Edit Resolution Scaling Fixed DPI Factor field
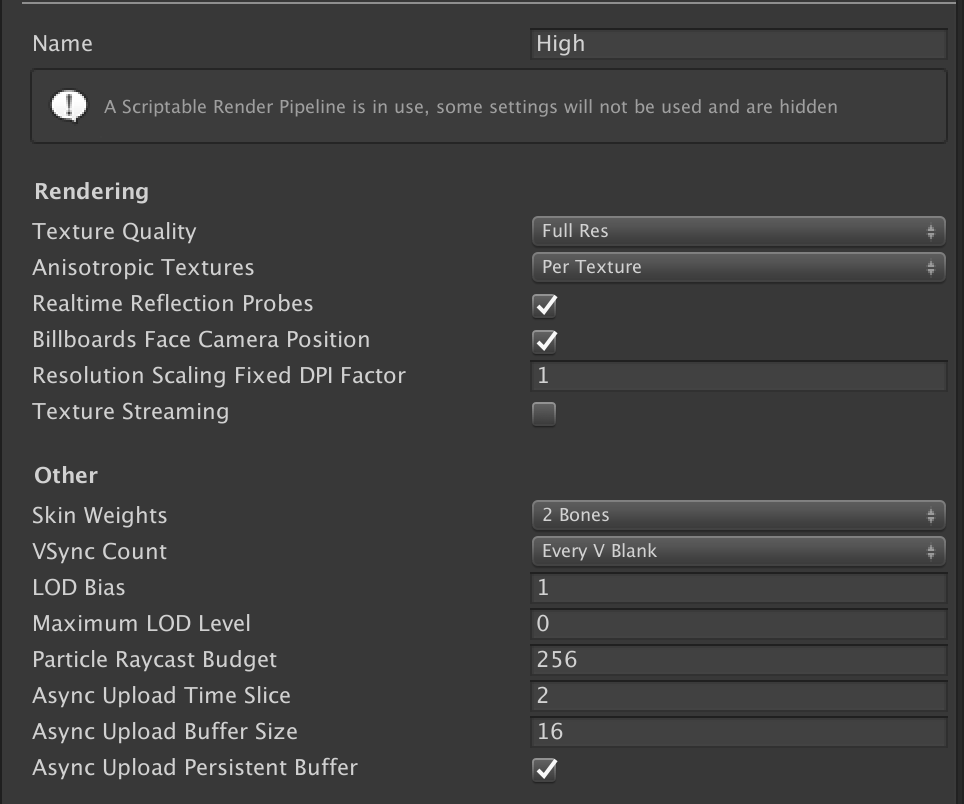This screenshot has width=964, height=804. tap(738, 376)
